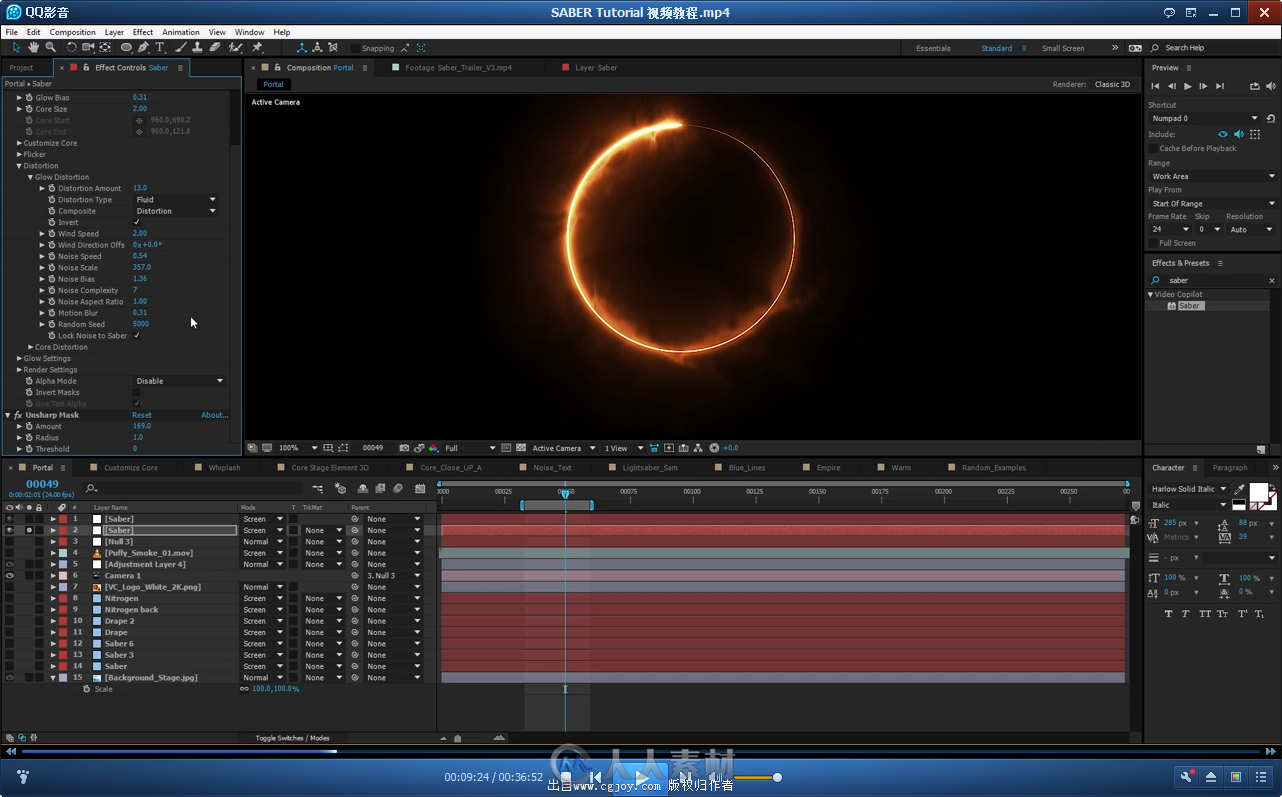
Task: Click the Draft 3D icon in timeline
Action: 341,488
